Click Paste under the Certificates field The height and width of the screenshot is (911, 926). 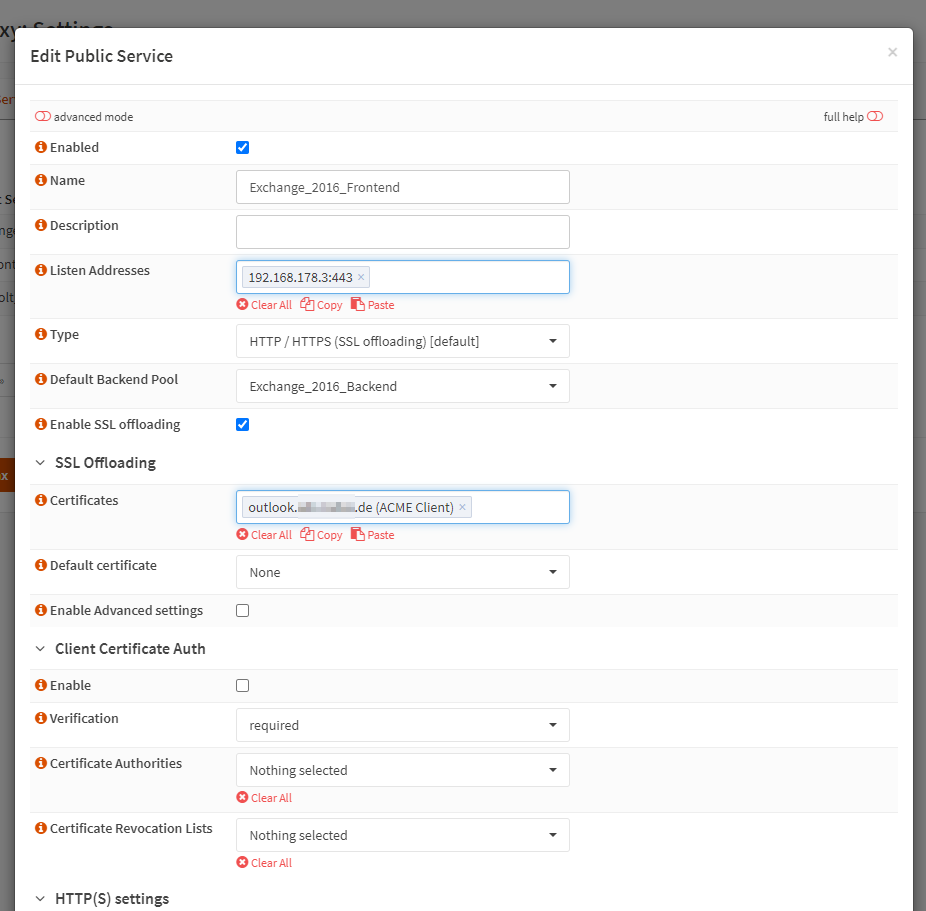tap(373, 534)
